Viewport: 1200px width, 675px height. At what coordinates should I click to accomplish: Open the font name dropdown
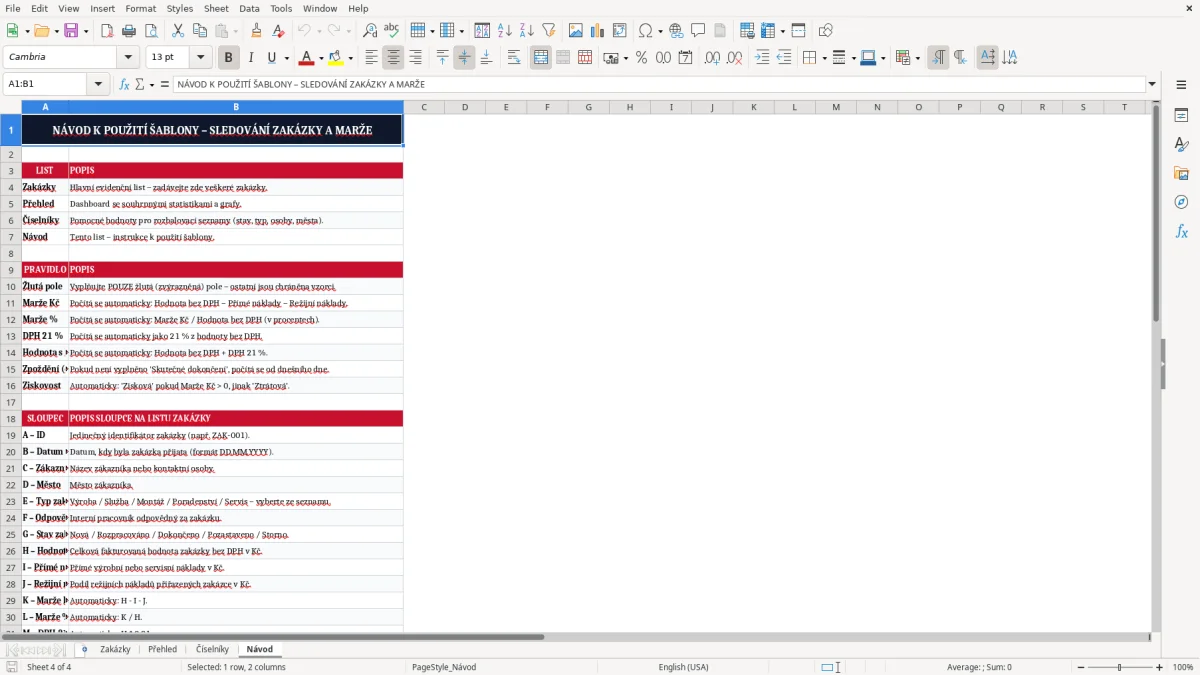click(127, 58)
